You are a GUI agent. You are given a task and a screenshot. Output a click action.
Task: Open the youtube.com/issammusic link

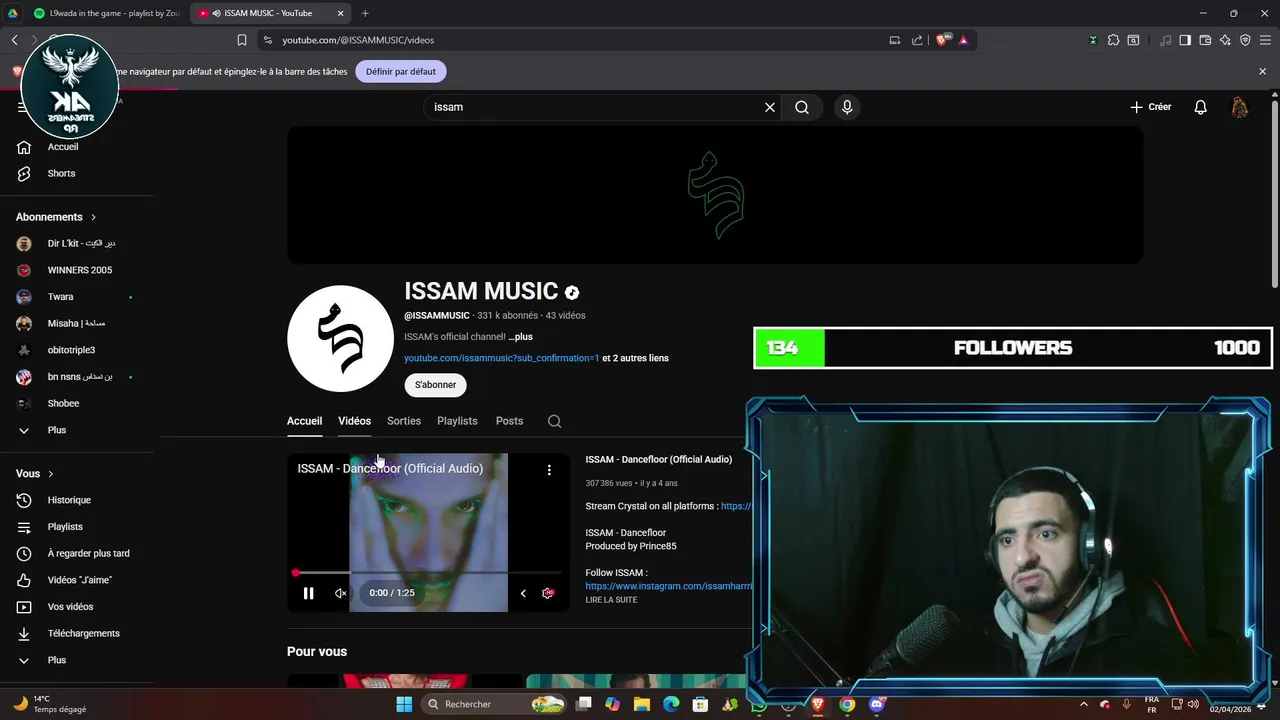[x=501, y=358]
